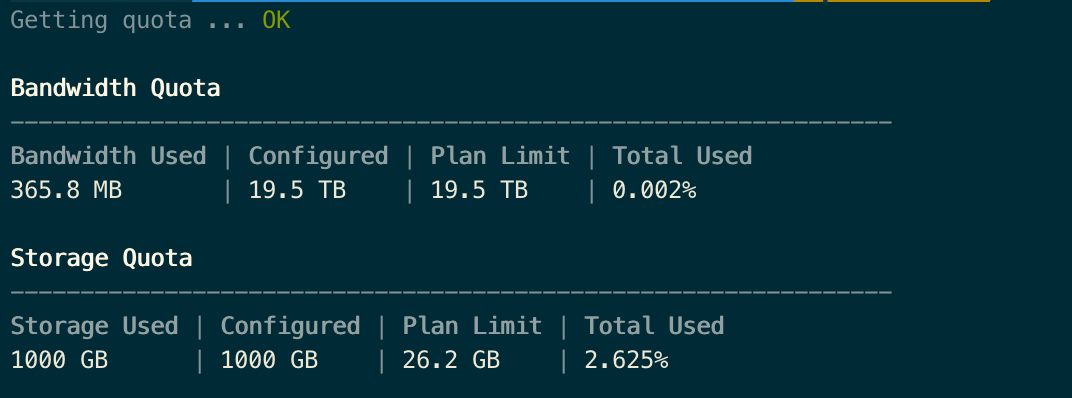Click the 2.625% storage total used value
Viewport: 1072px width, 398px height.
click(626, 360)
